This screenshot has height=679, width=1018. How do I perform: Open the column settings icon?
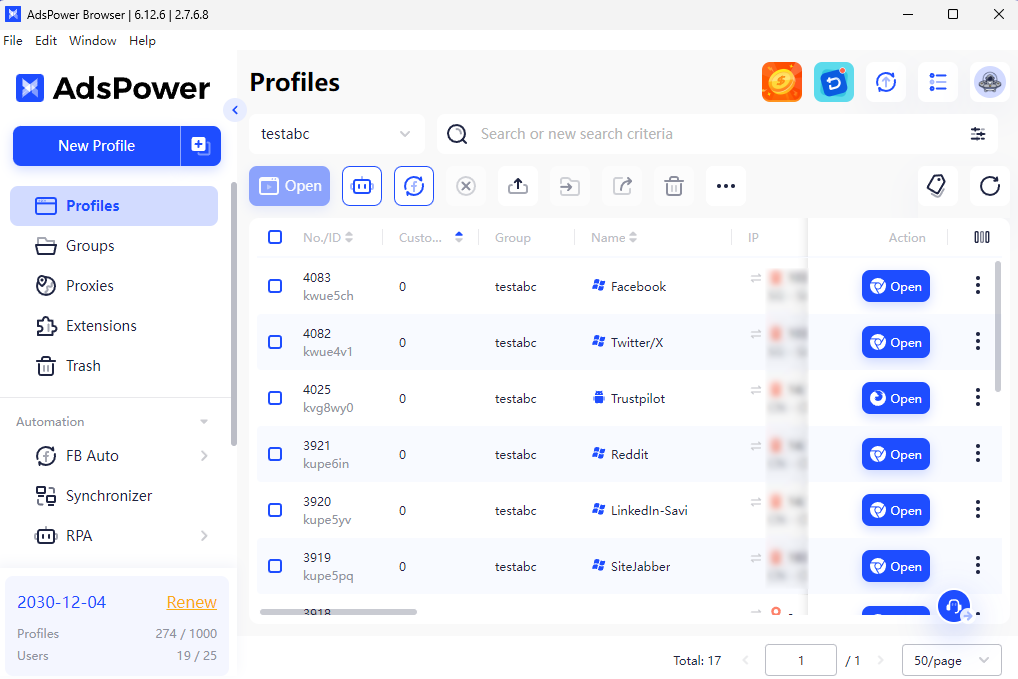[982, 238]
